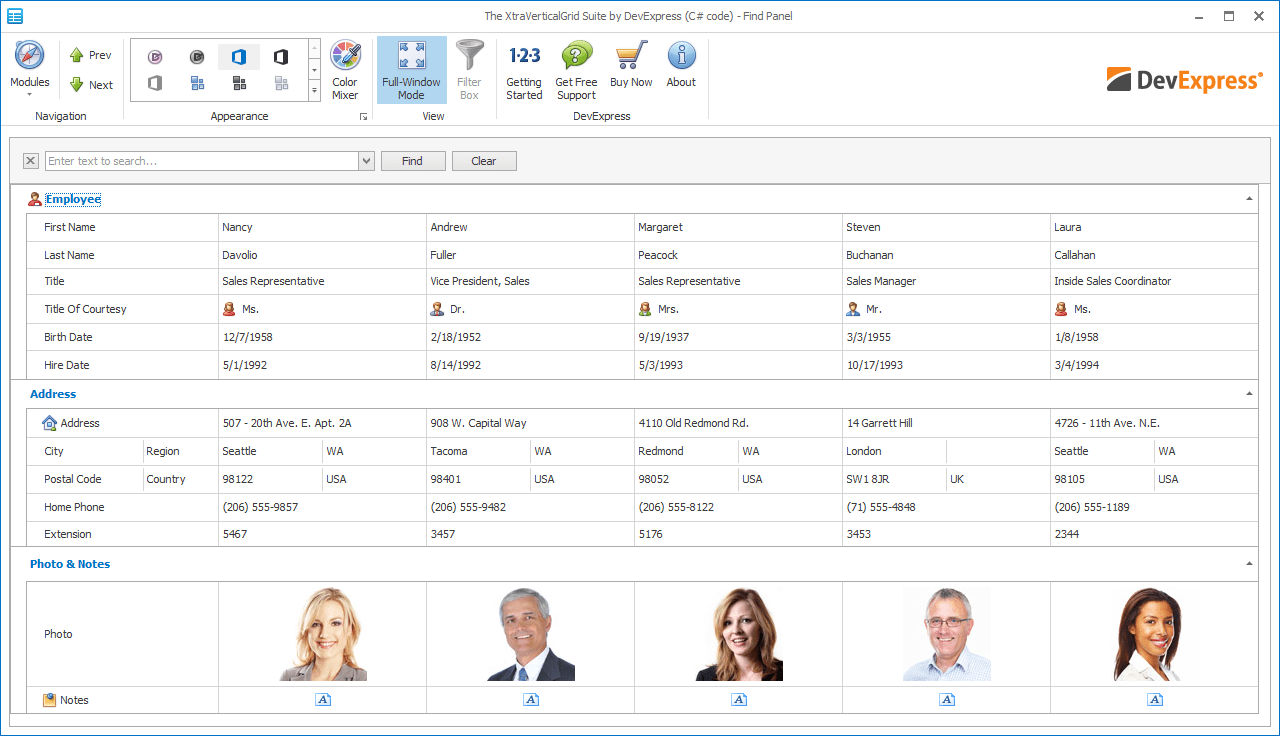Screen dimensions: 1280x736
Task: Select the 'Vice President, Sales' title cell
Action: [530, 281]
